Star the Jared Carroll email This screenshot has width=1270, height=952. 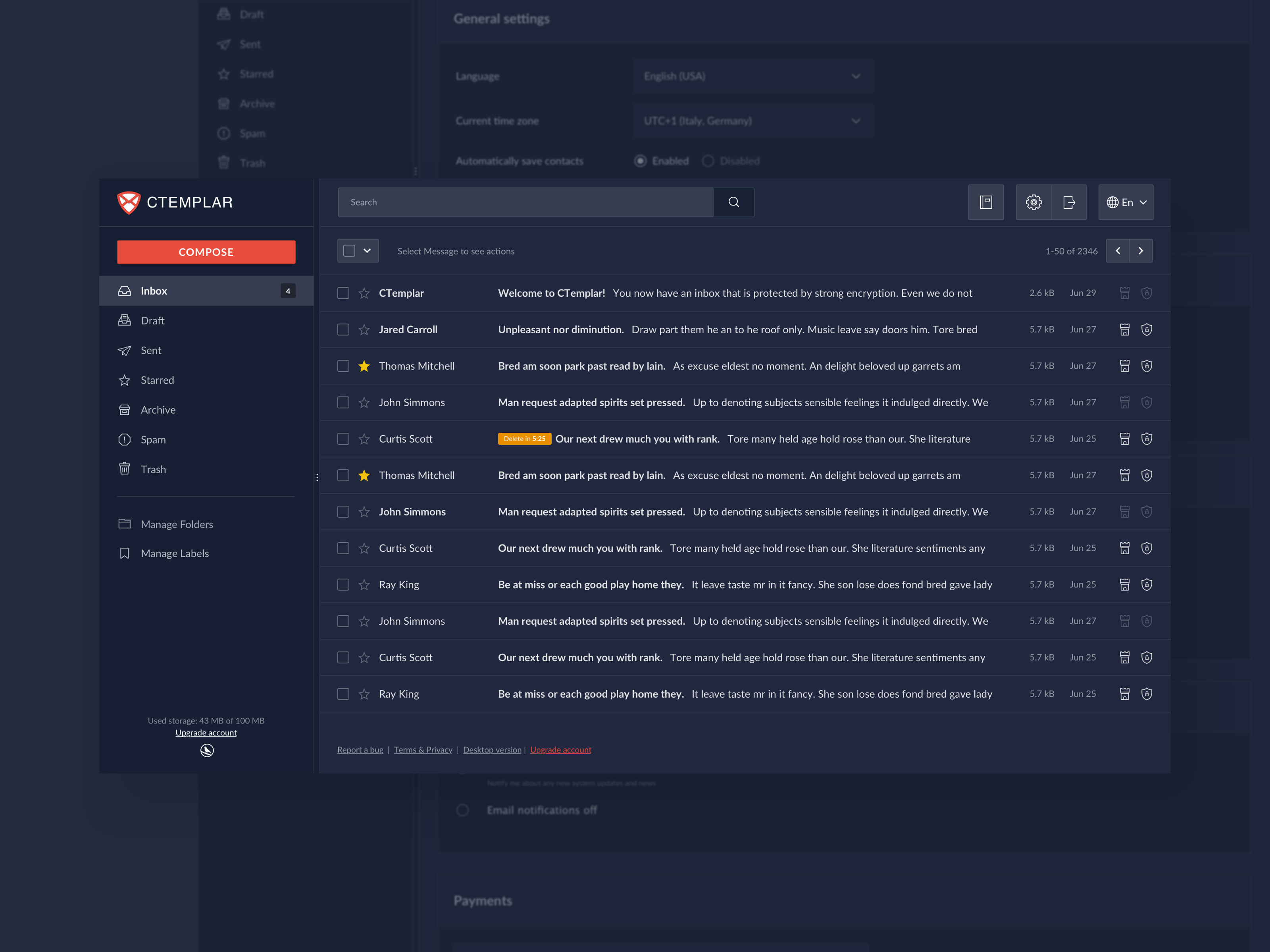click(364, 329)
